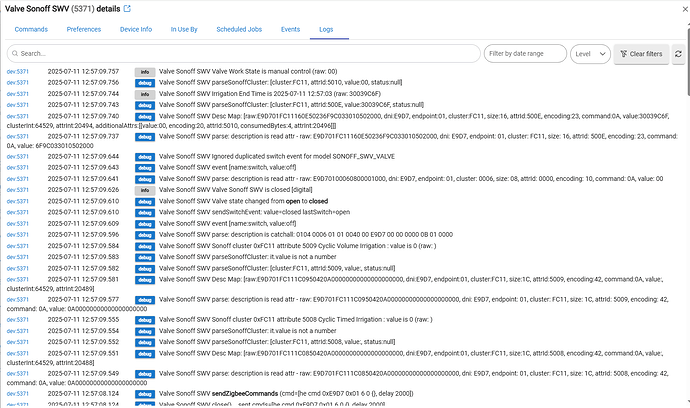Click the Clear filters button
Image resolution: width=690 pixels, height=408 pixels.
pos(641,54)
